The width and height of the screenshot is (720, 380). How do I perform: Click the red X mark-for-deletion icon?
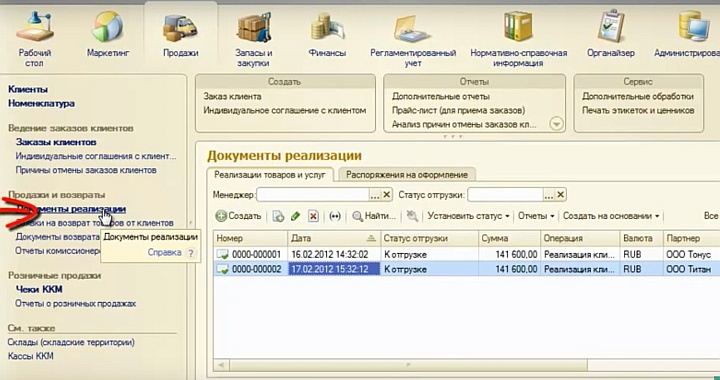[x=313, y=216]
